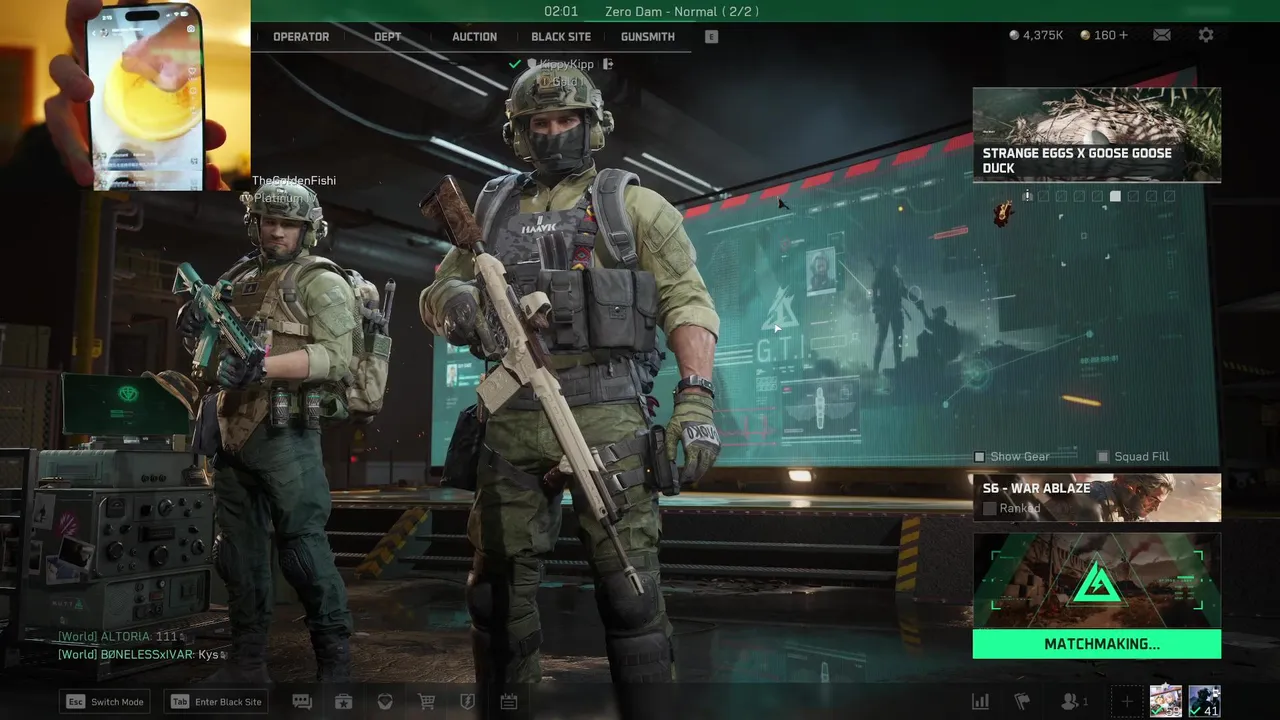This screenshot has width=1280, height=720.
Task: Click the Tab Enter Black Site button
Action: [x=216, y=702]
